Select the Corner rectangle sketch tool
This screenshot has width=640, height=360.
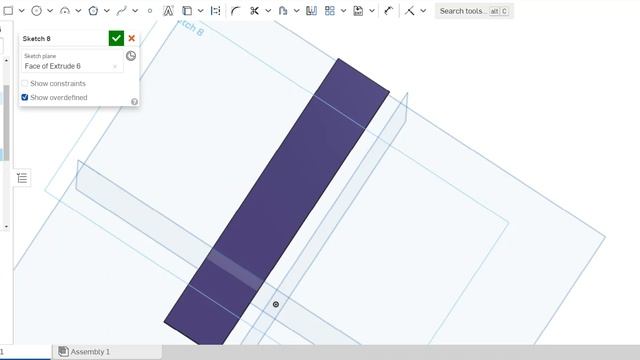tap(8, 11)
